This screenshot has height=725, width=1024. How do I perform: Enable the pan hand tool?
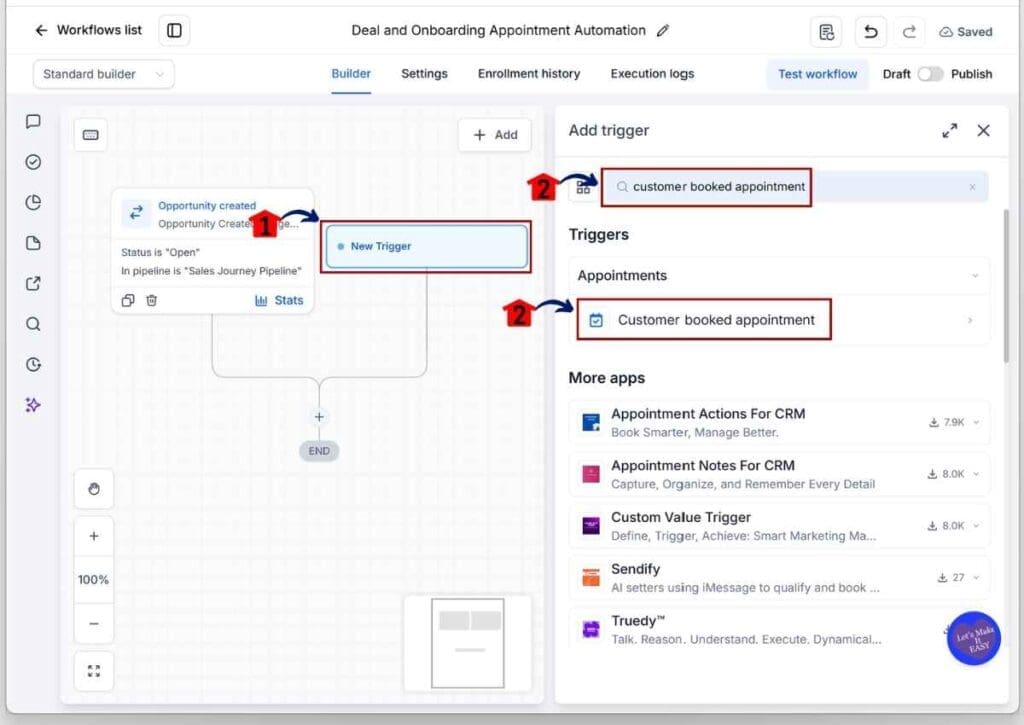click(94, 489)
